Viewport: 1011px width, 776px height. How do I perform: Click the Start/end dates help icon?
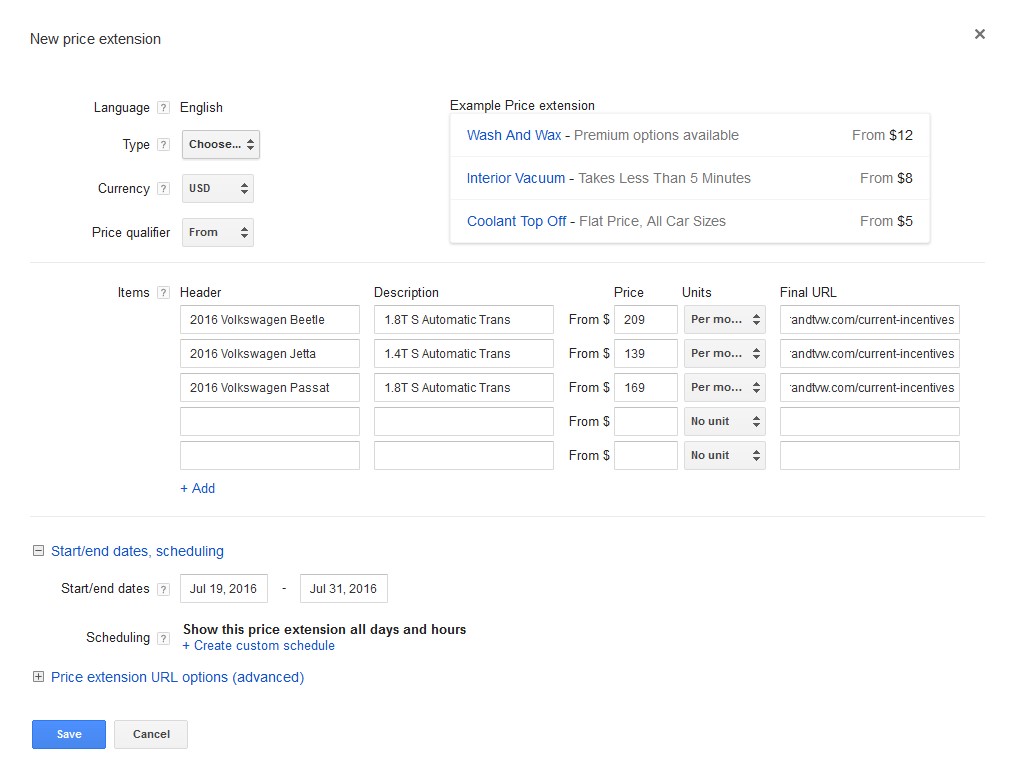coord(163,589)
